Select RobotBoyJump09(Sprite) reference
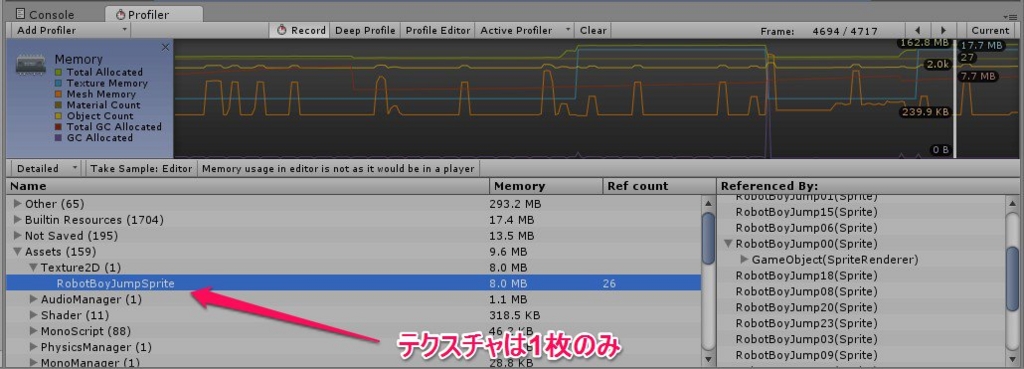Screen dimensions: 1024x369 [x=806, y=355]
